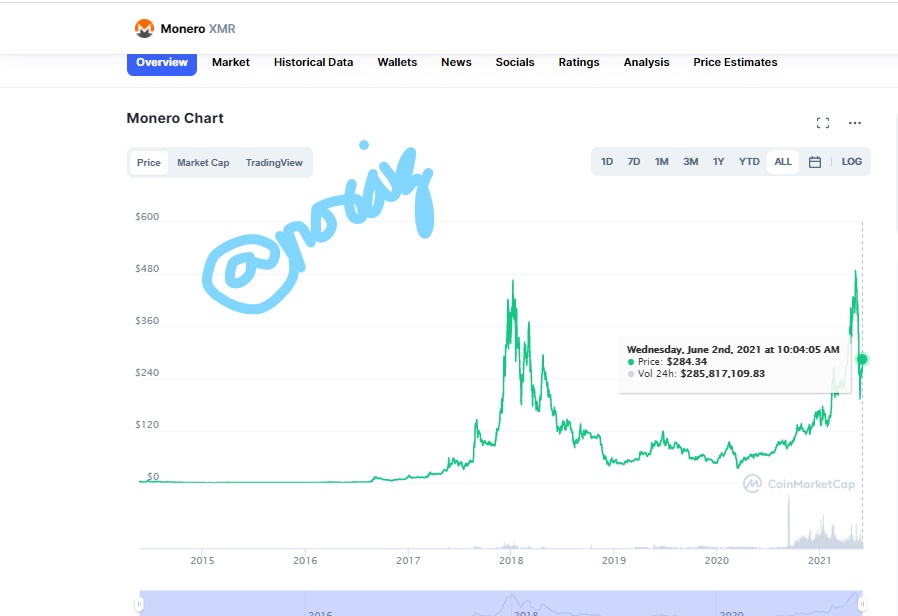Image resolution: width=898 pixels, height=616 pixels.
Task: Click the 2016 year axis label
Action: coord(305,560)
